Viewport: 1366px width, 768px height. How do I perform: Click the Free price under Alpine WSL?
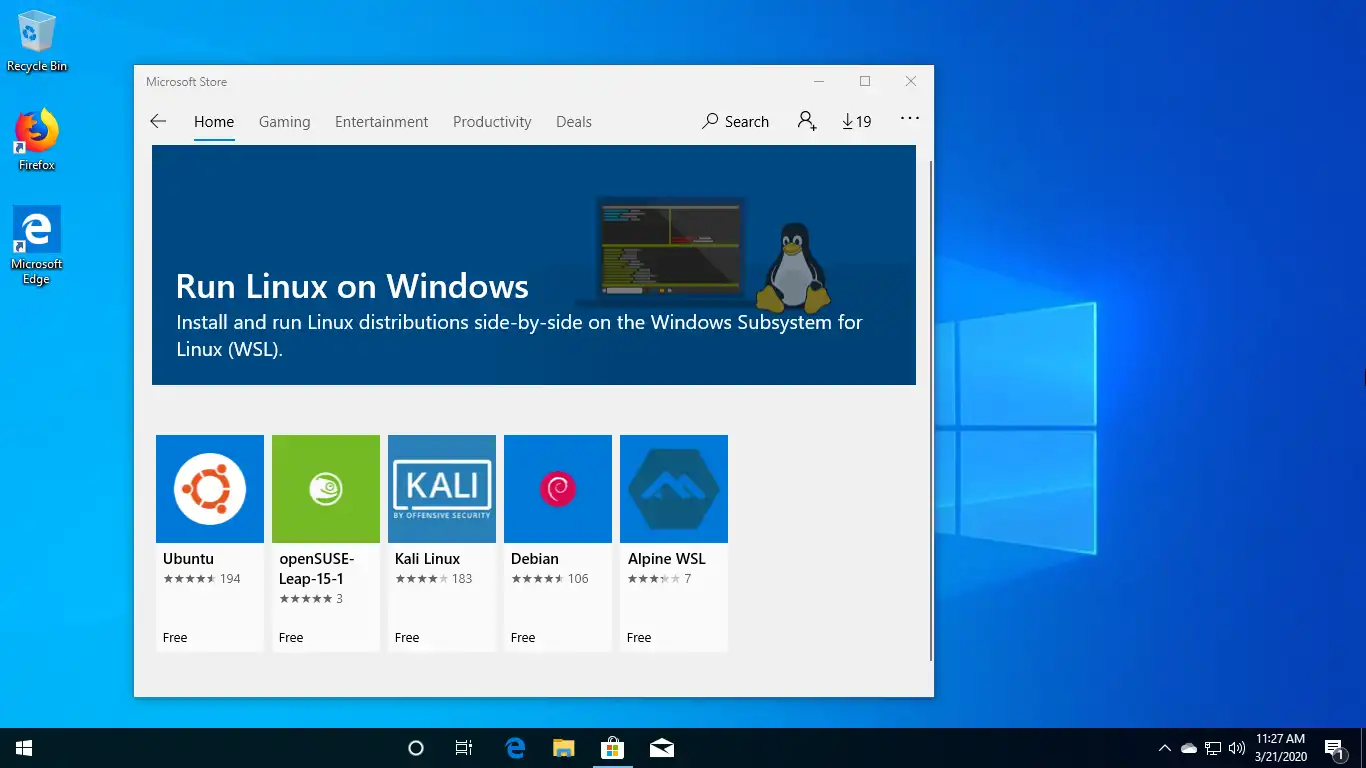(639, 637)
